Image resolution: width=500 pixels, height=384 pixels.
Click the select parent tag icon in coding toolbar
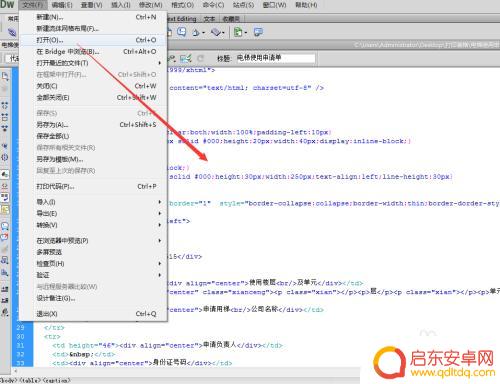5,146
